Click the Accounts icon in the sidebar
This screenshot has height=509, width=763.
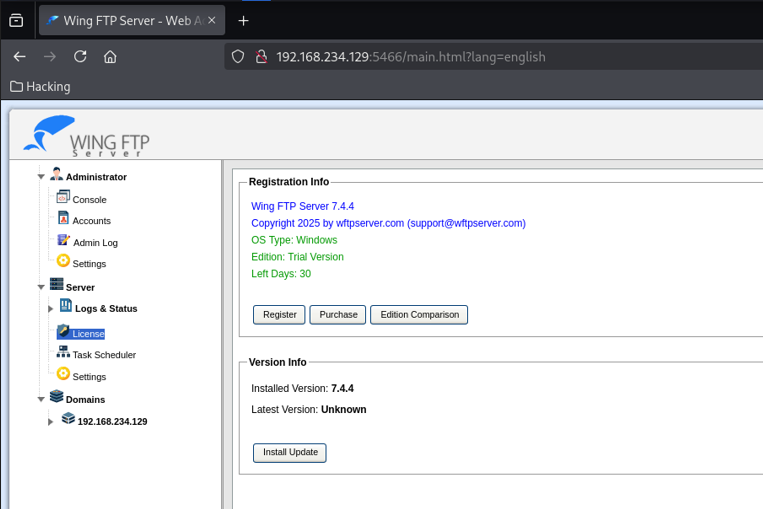[63, 218]
